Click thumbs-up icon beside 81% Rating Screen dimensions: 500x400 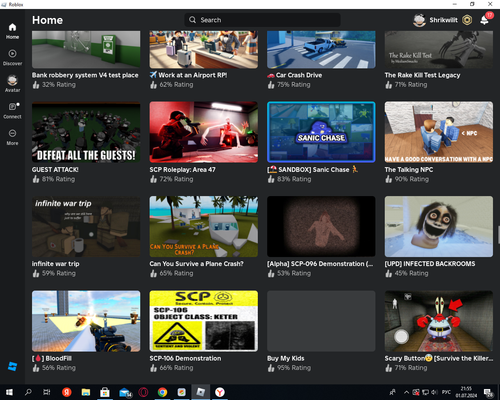coord(36,179)
